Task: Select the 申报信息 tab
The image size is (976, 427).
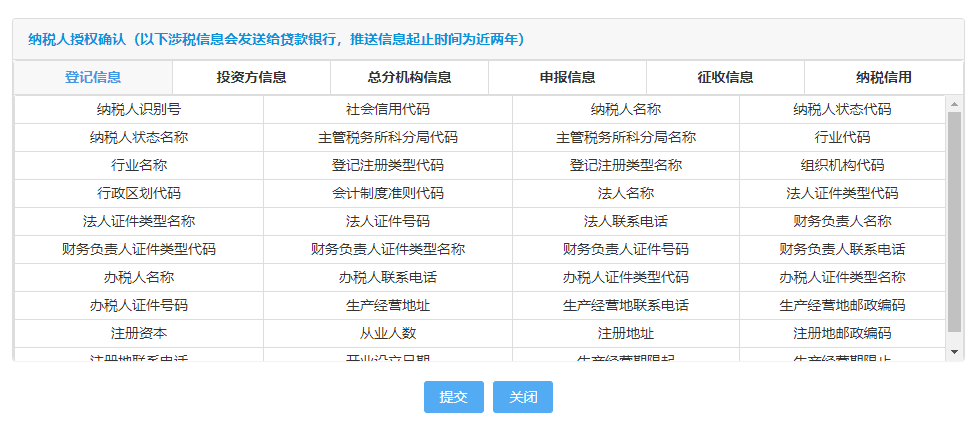Action: tap(567, 77)
